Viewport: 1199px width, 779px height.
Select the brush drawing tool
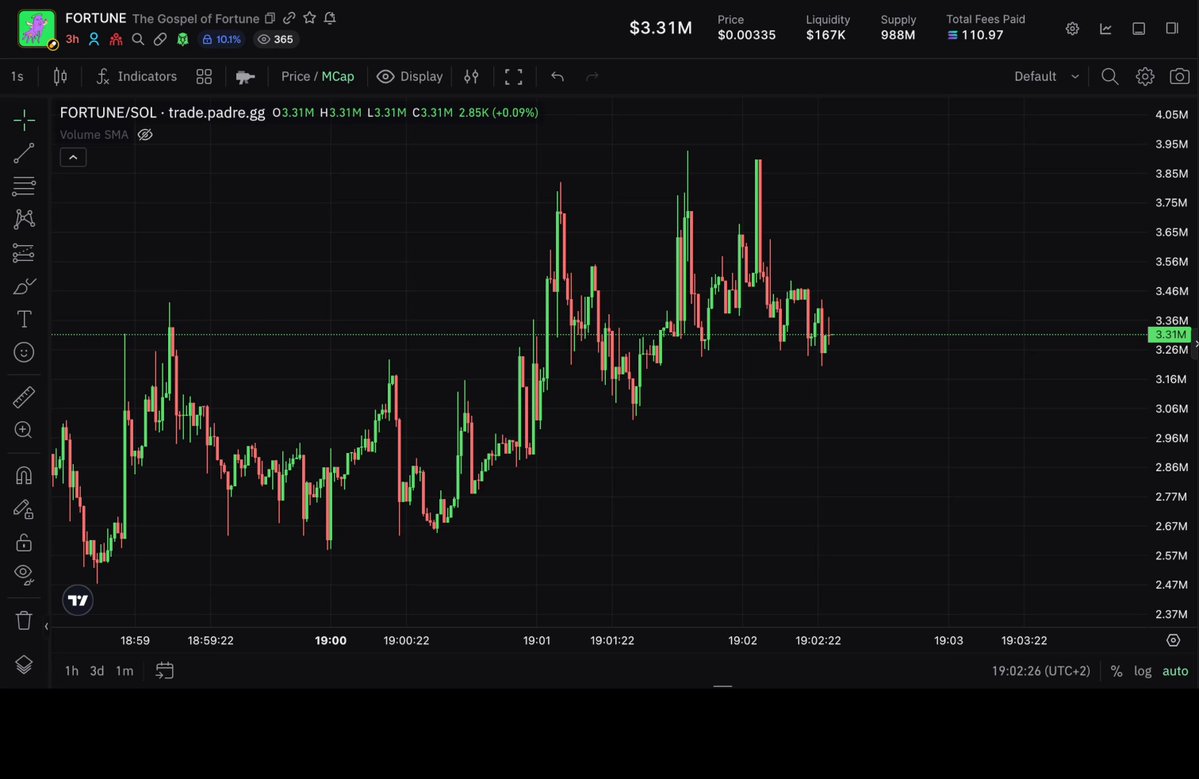[x=24, y=286]
